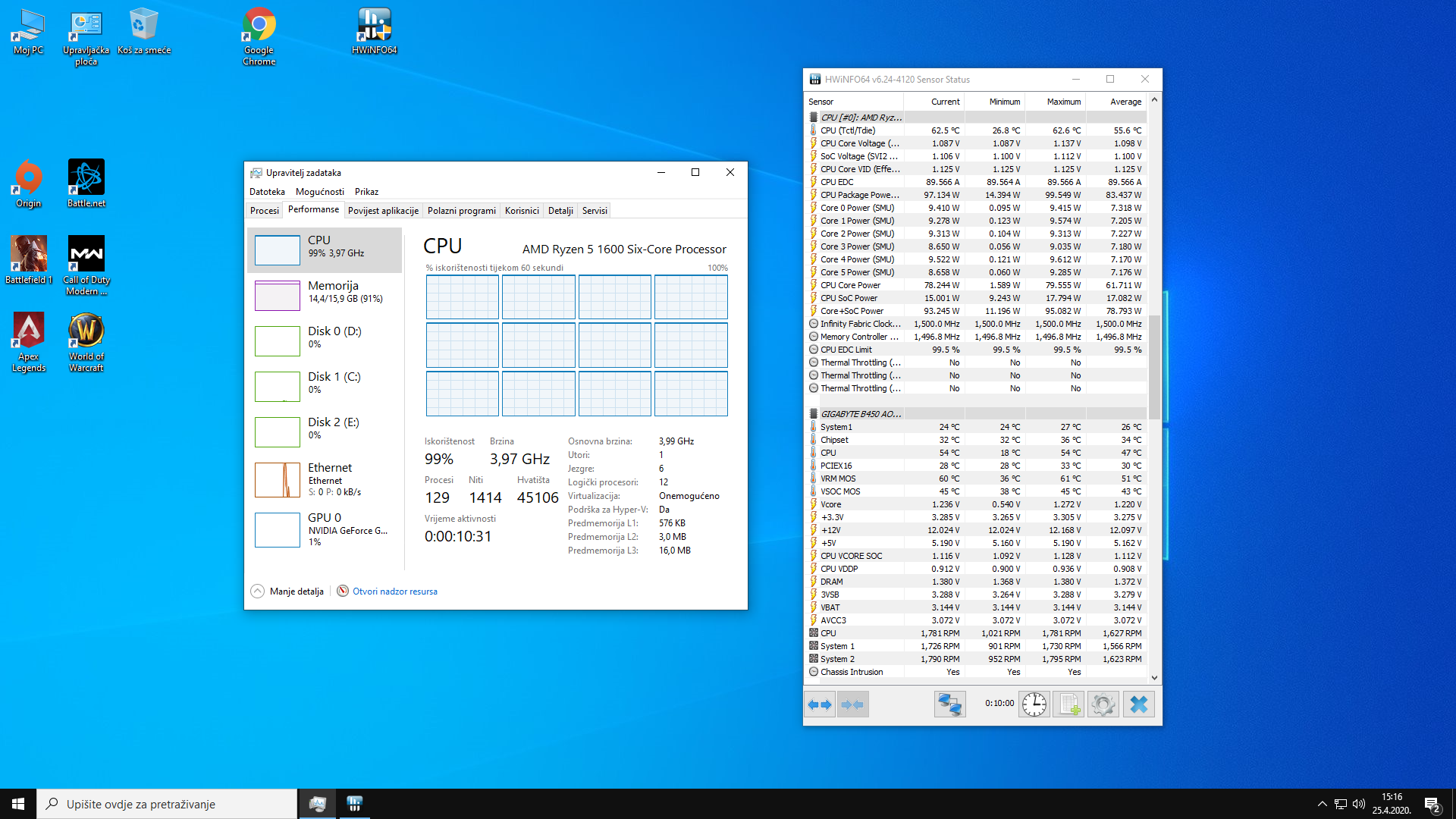Open the Otvori nadzor resursa link
Viewport: 1456px width, 819px height.
pyautogui.click(x=394, y=591)
